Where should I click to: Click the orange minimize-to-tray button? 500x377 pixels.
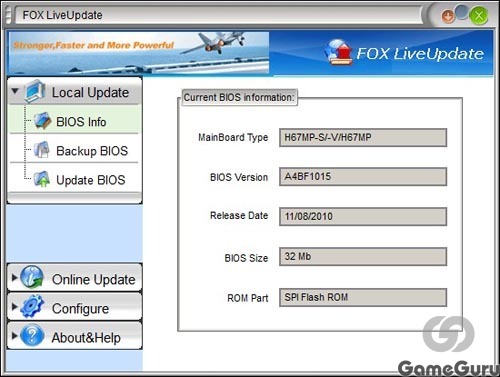(x=448, y=16)
